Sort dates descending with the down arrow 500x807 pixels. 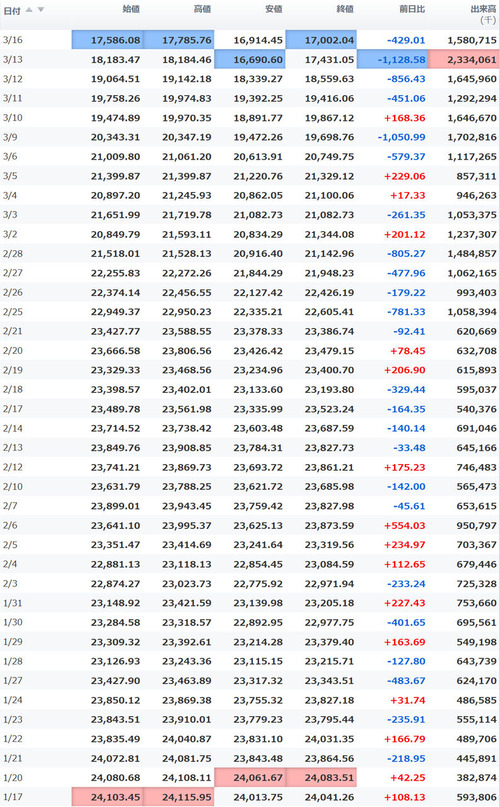[x=41, y=10]
